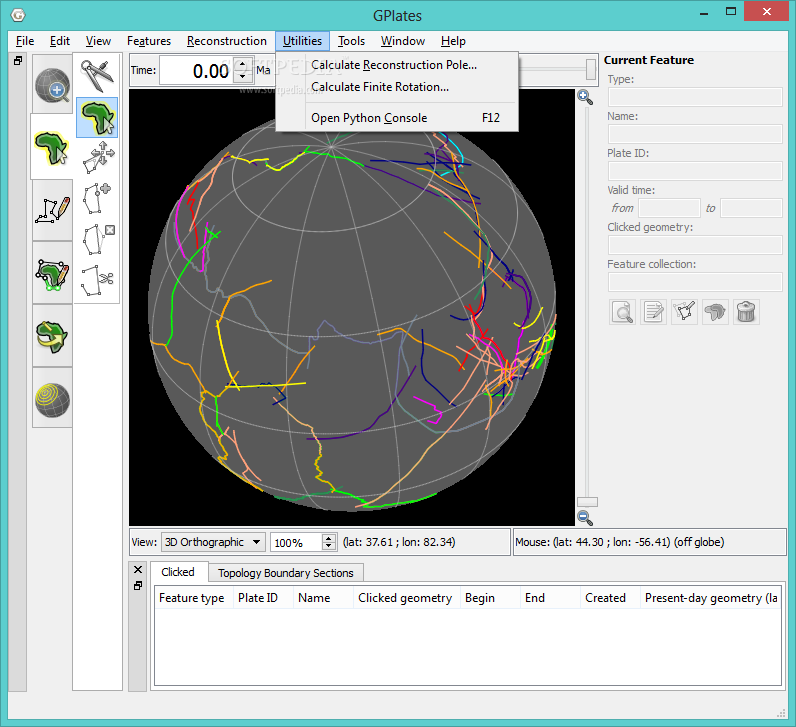Choose Calculate Reconstruction Pole

click(x=397, y=65)
